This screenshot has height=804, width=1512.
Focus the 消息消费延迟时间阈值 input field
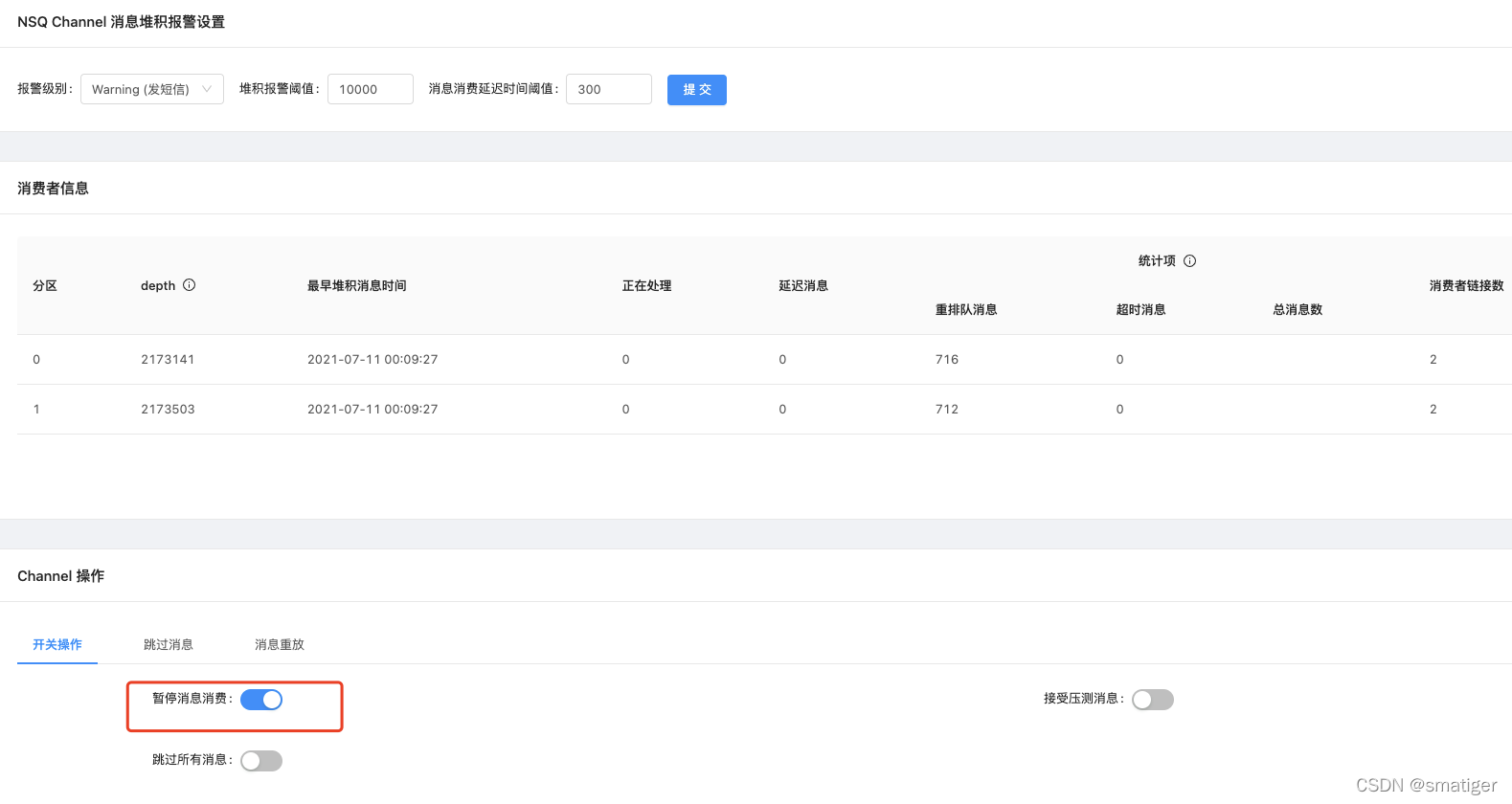609,89
